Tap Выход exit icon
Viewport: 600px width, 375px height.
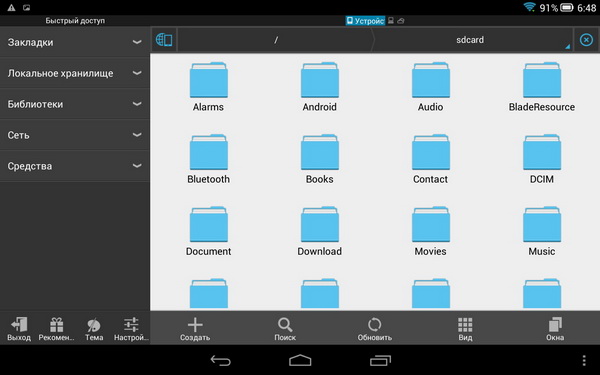pos(19,324)
